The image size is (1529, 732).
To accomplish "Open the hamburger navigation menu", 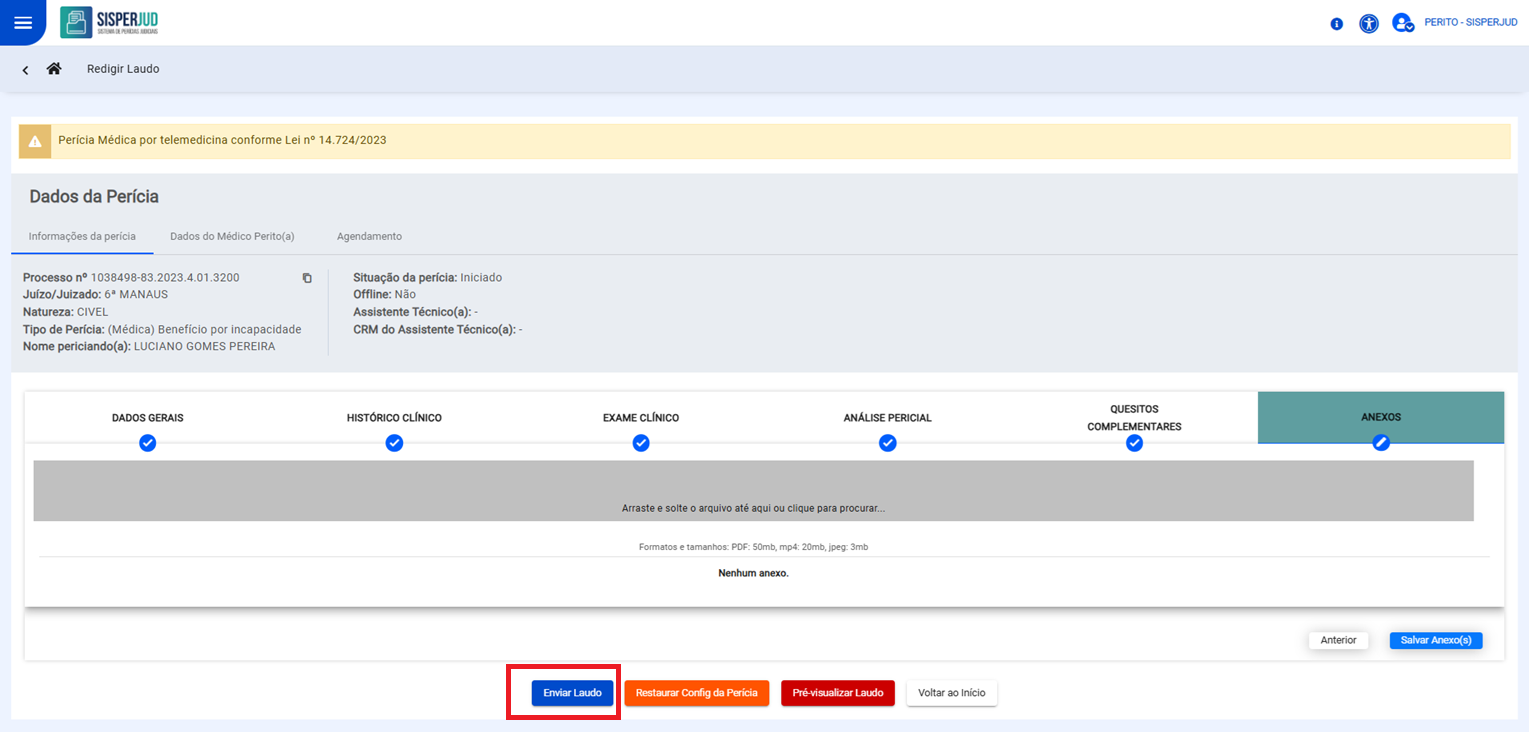I will pyautogui.click(x=22, y=23).
